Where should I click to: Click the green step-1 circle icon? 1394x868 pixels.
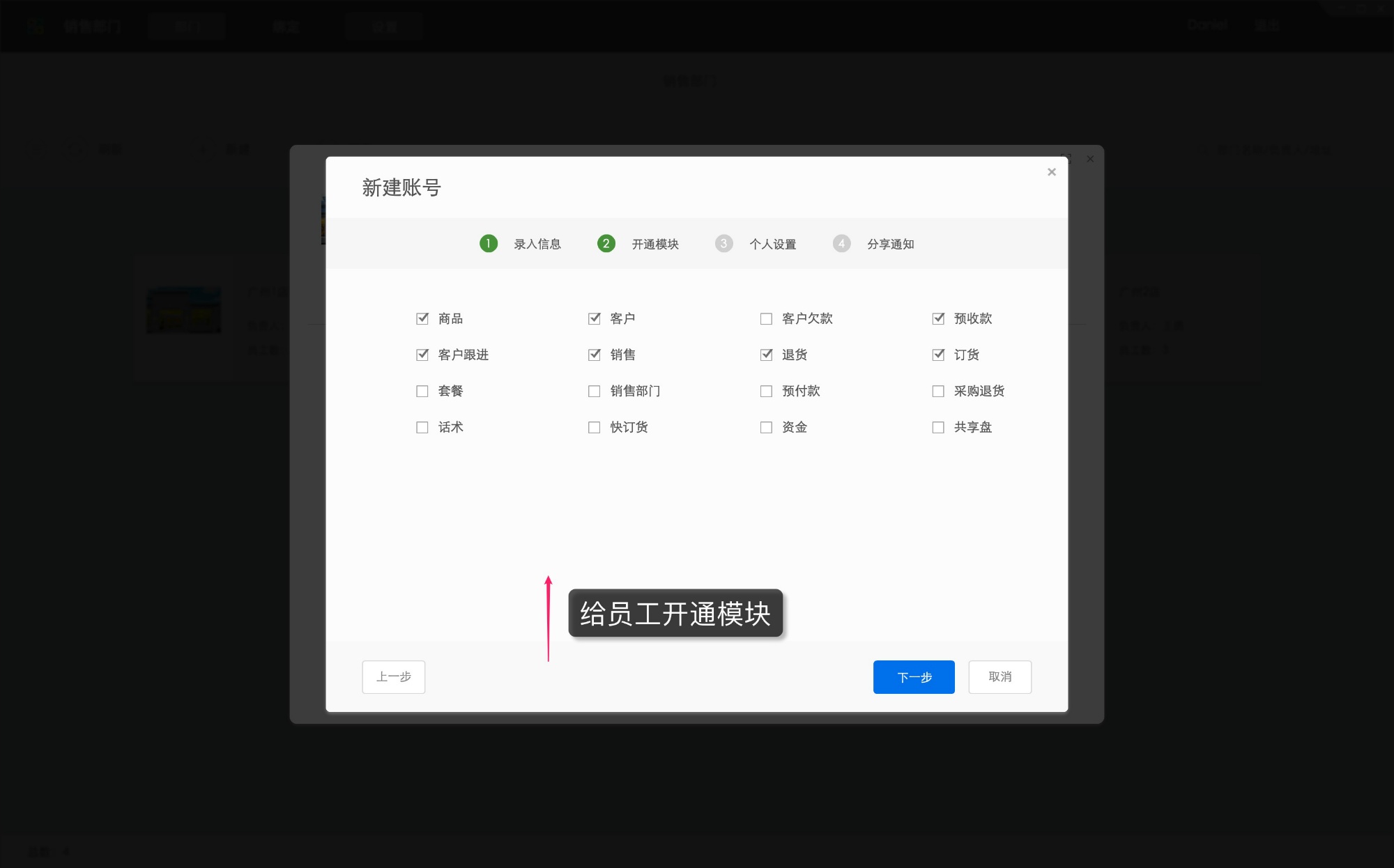pos(489,243)
